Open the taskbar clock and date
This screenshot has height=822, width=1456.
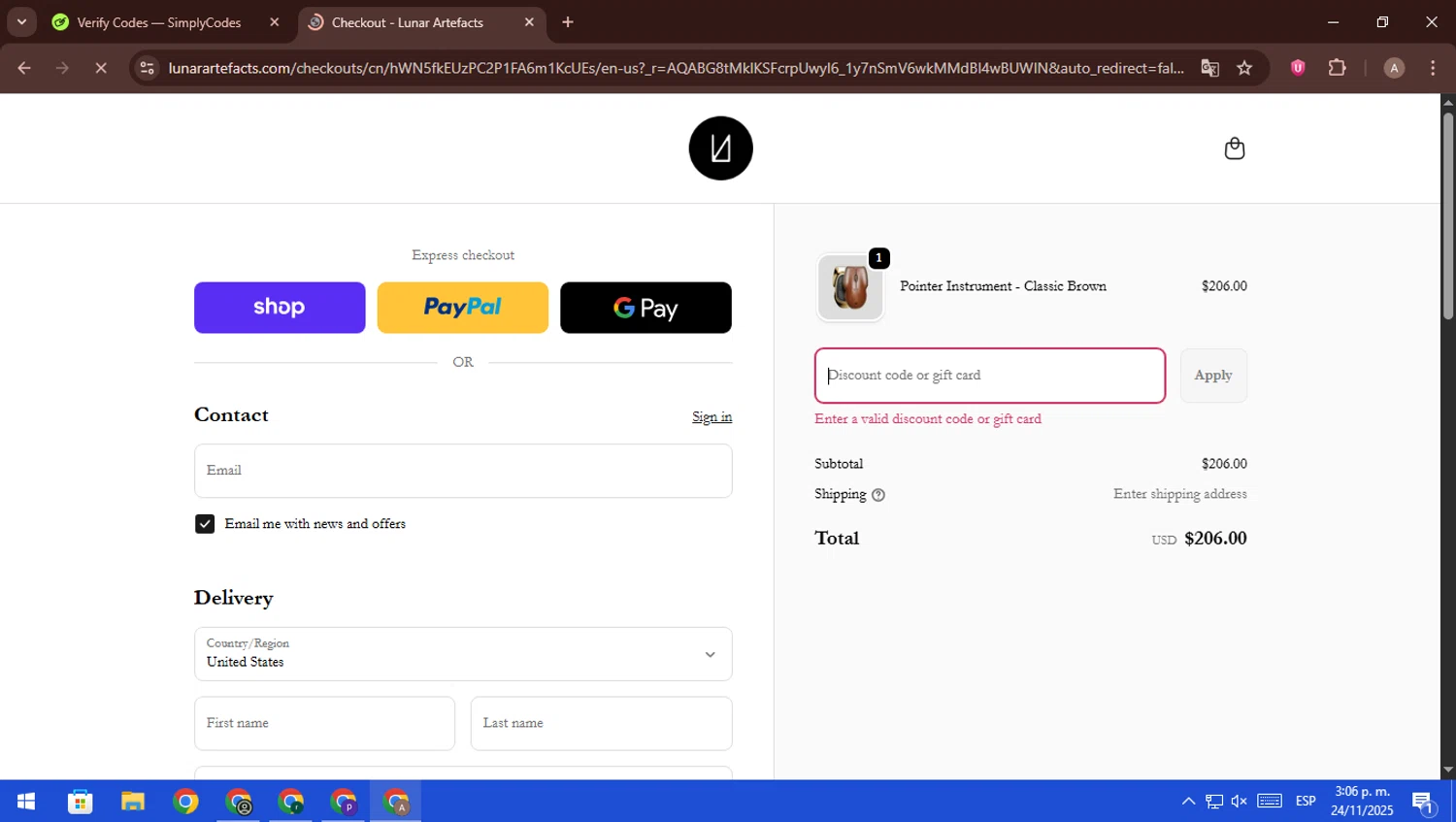pyautogui.click(x=1362, y=802)
